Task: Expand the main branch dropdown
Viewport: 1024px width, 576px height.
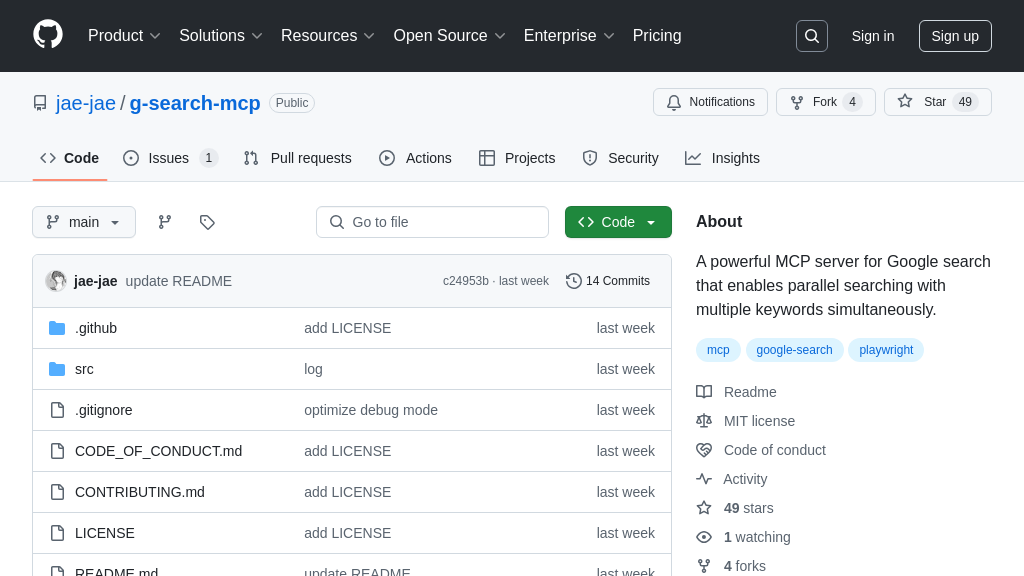Action: tap(84, 222)
